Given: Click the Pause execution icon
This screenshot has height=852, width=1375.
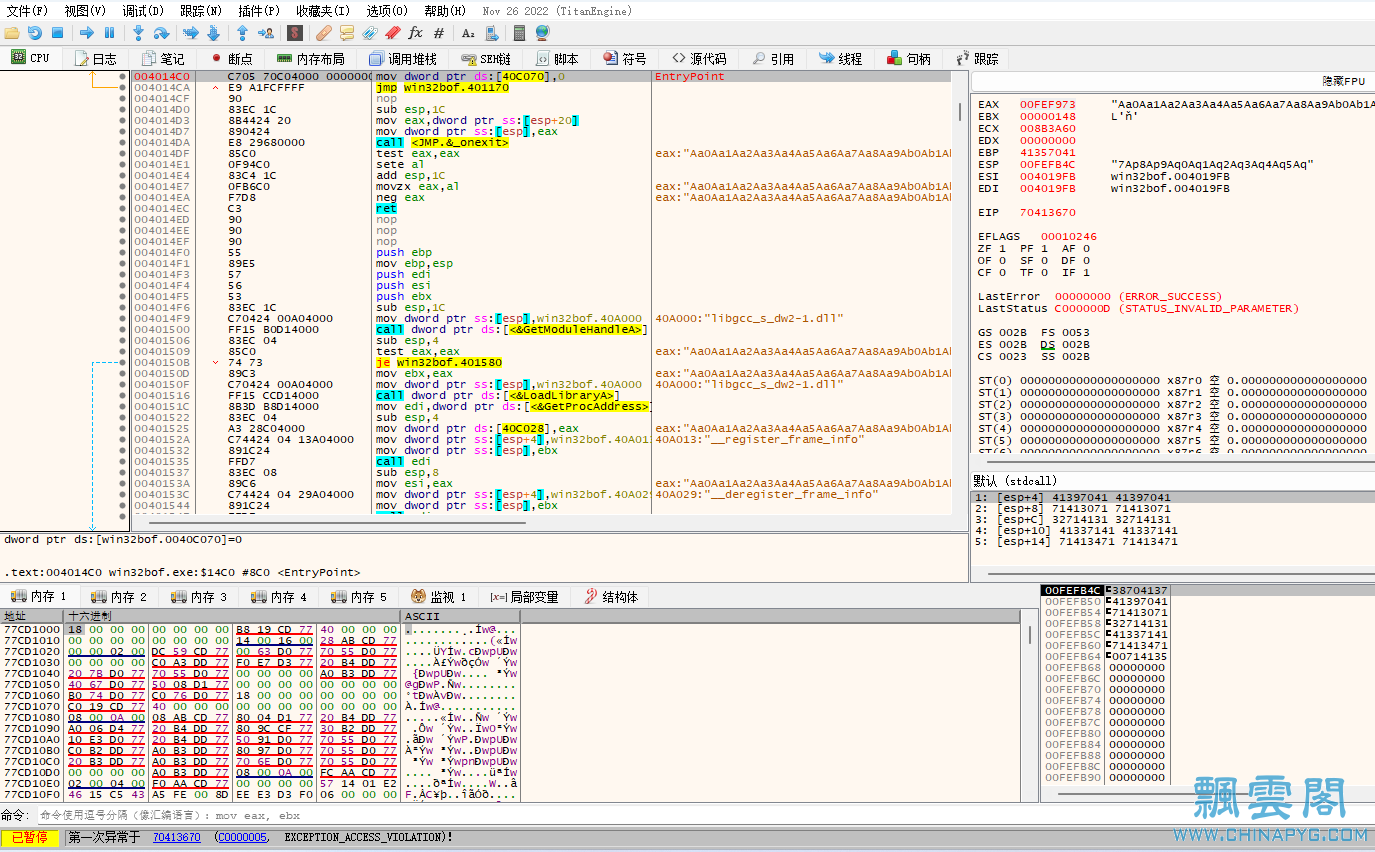Looking at the screenshot, I should click(x=109, y=33).
